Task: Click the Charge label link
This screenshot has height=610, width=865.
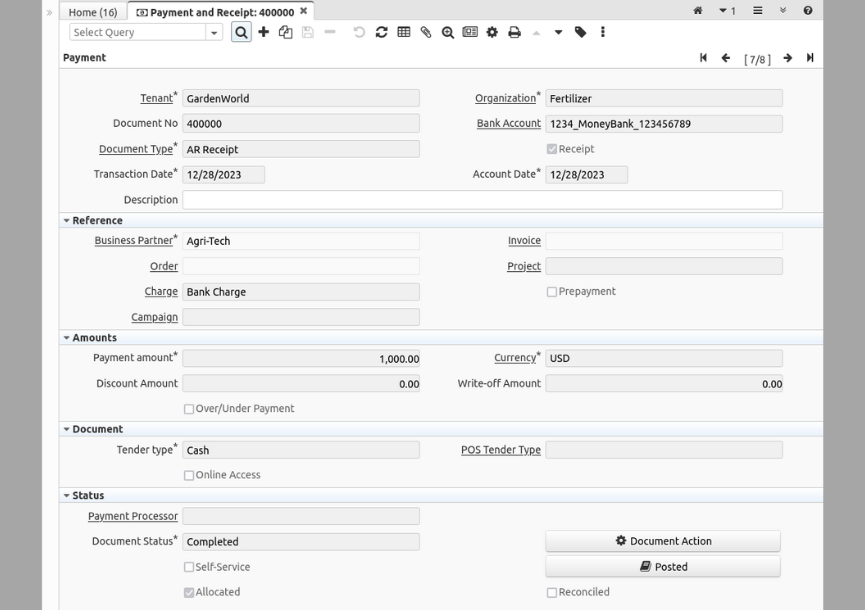Action: click(161, 291)
